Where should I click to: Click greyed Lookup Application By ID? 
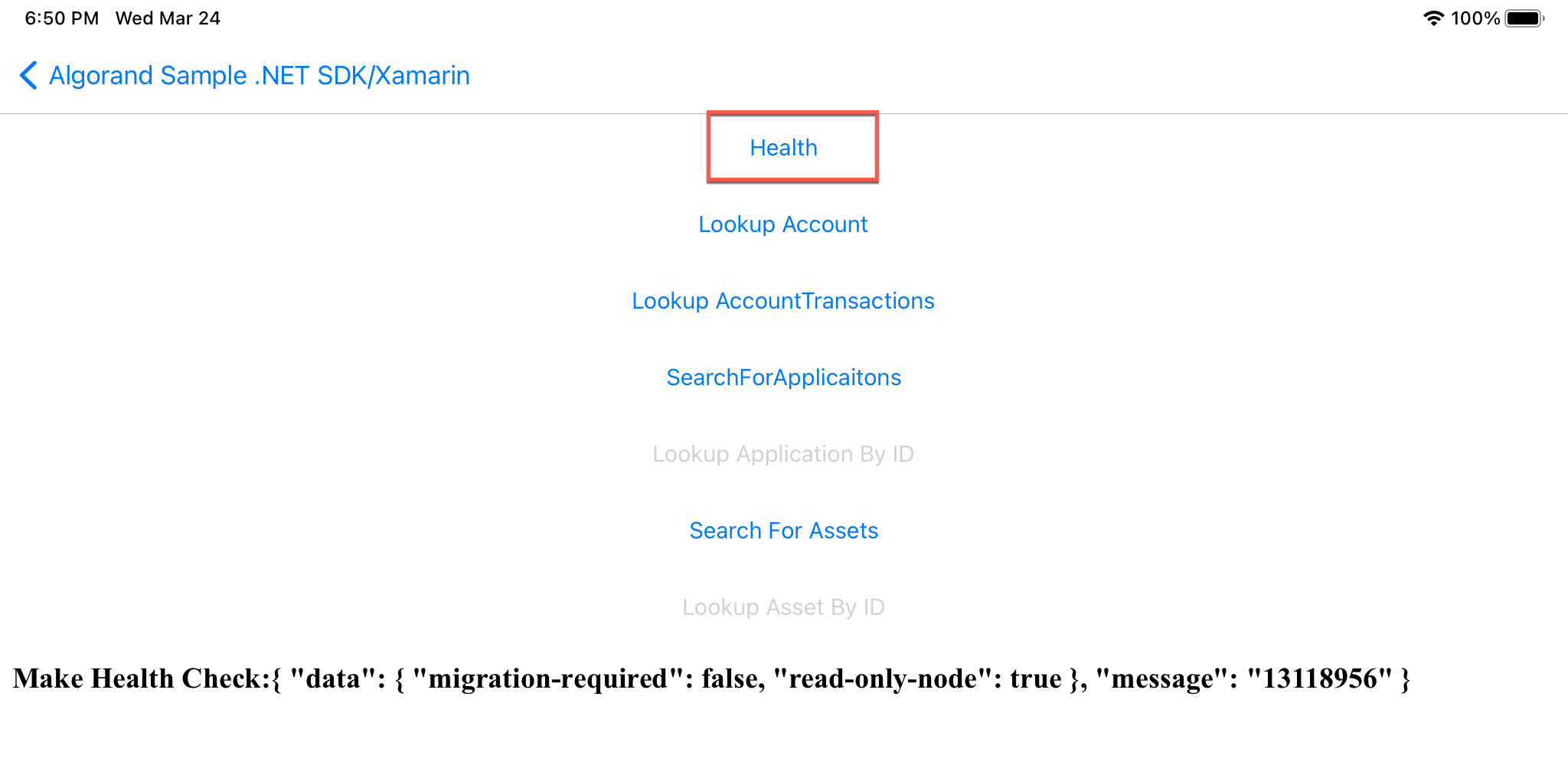point(783,454)
